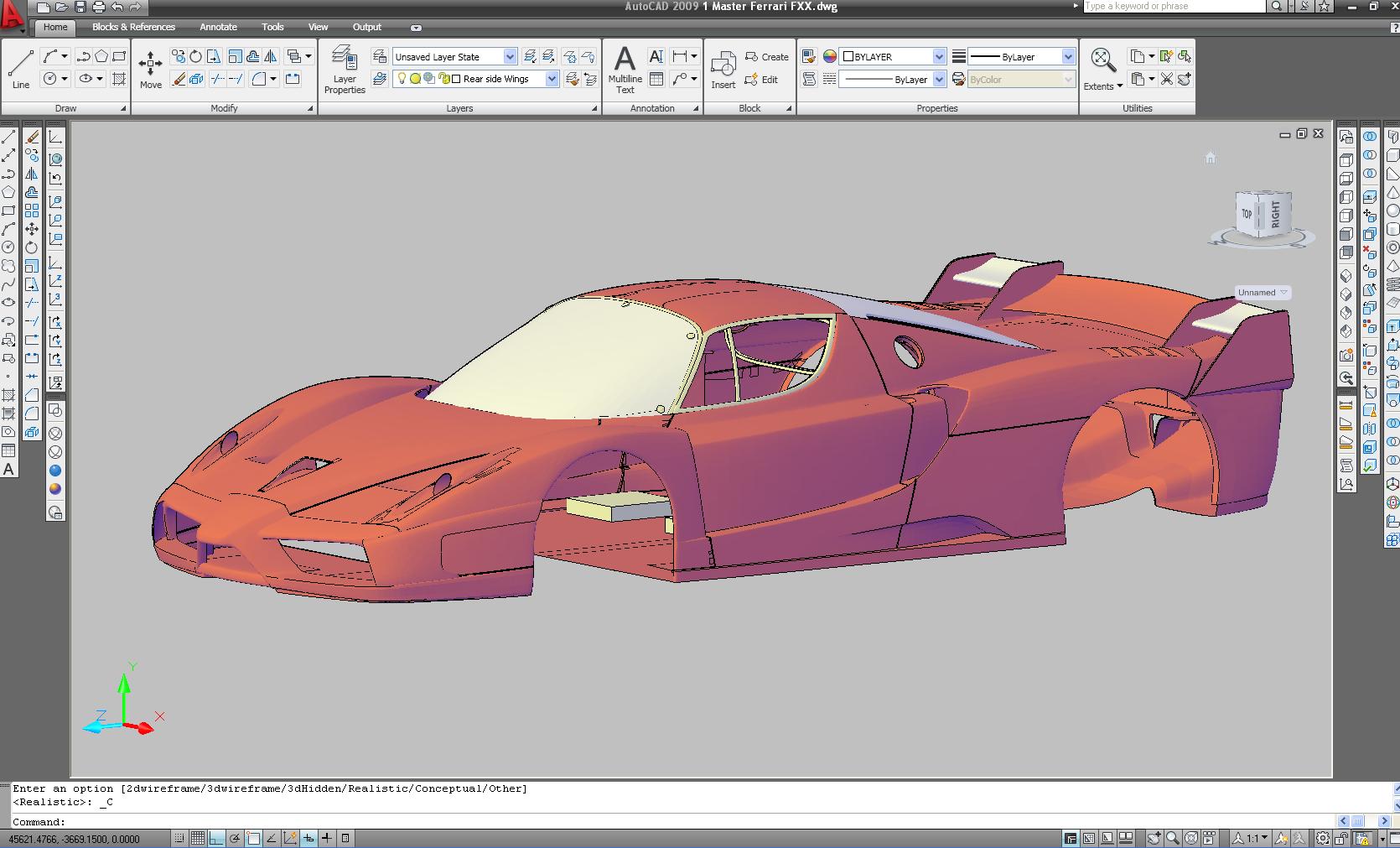Open the Output ribbon tab
The width and height of the screenshot is (1400, 848).
pyautogui.click(x=366, y=27)
